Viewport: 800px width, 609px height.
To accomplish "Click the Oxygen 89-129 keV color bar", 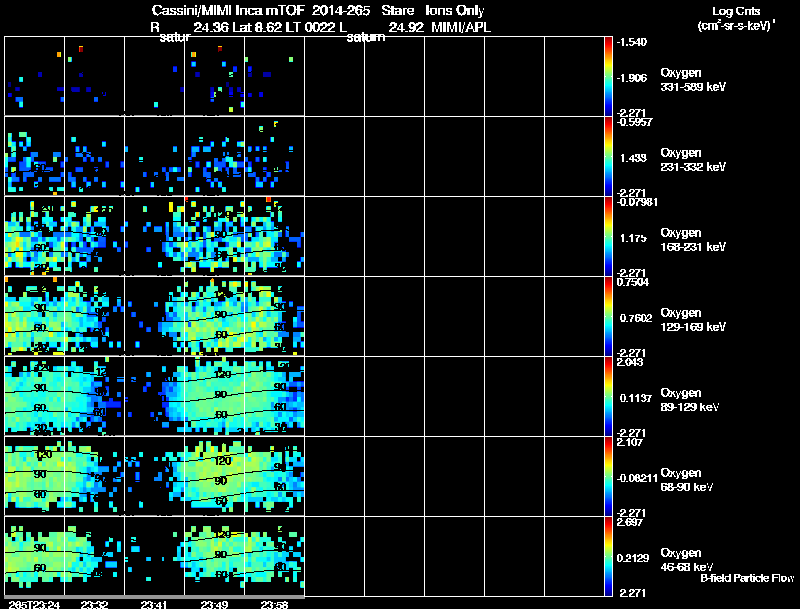I will coord(608,396).
